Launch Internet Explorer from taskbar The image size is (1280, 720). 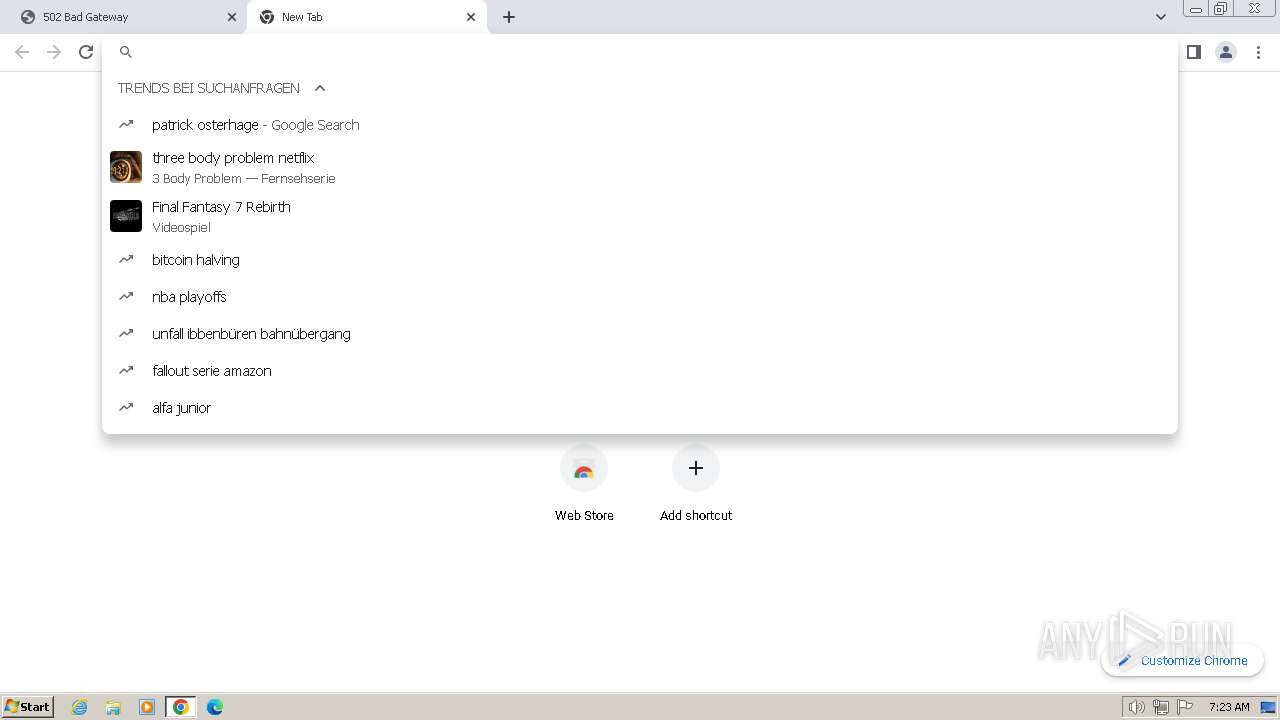[x=80, y=707]
